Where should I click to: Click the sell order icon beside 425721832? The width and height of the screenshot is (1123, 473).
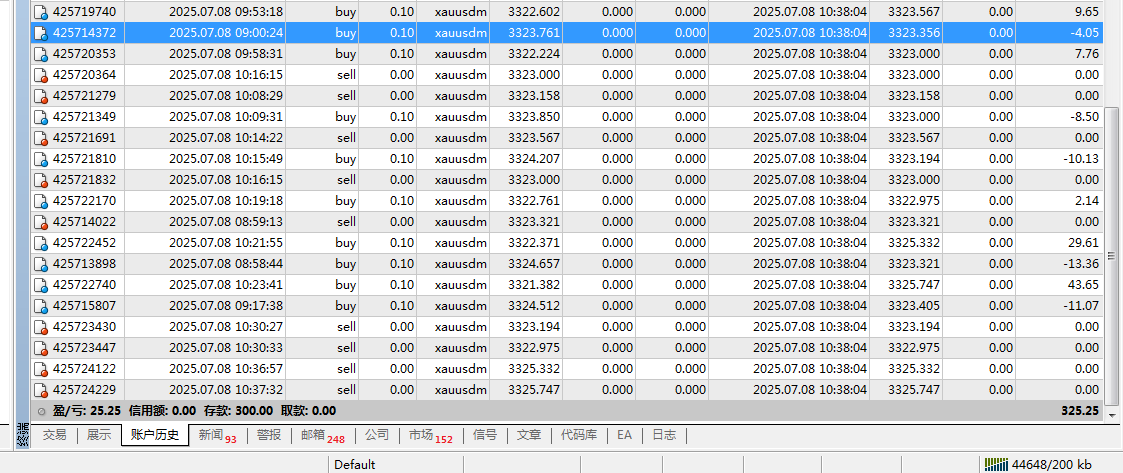click(42, 179)
